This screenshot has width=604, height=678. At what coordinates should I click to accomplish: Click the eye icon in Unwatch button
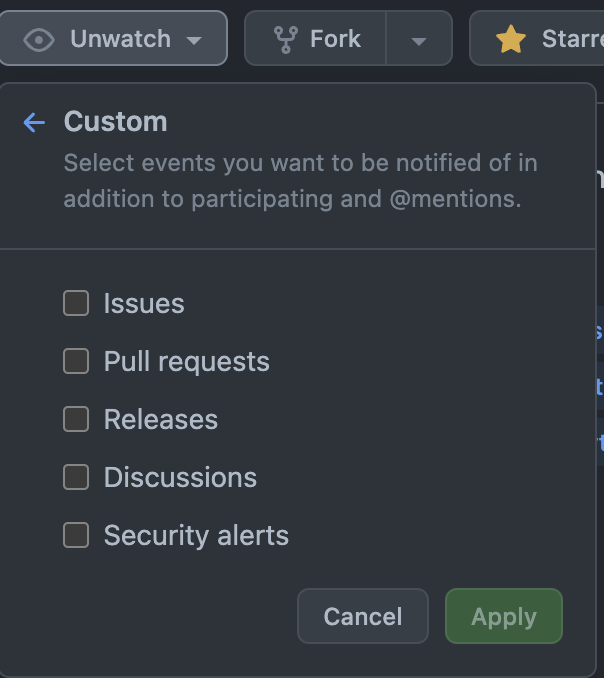click(x=39, y=40)
